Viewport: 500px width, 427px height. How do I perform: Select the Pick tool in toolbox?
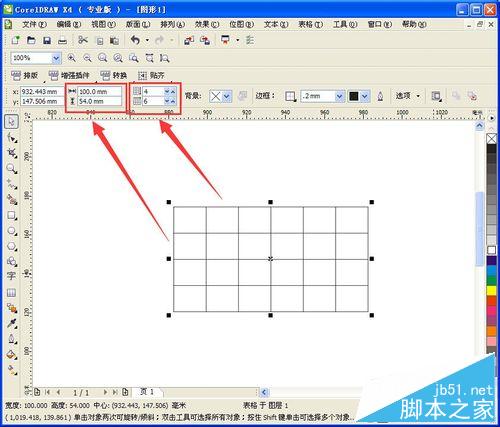(x=12, y=122)
